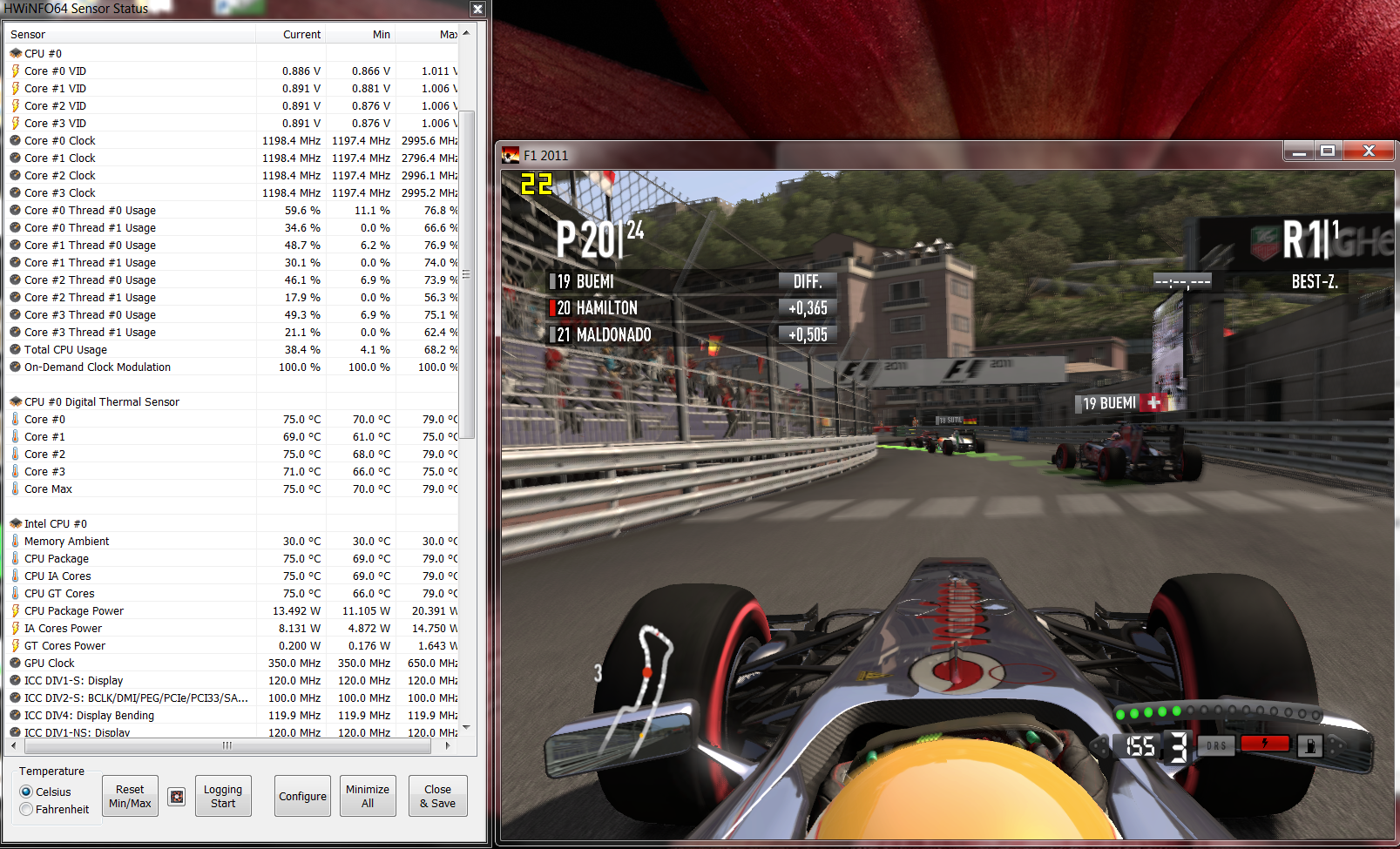1400x849 pixels.
Task: Click the F1 2011 window title icon
Action: [511, 155]
